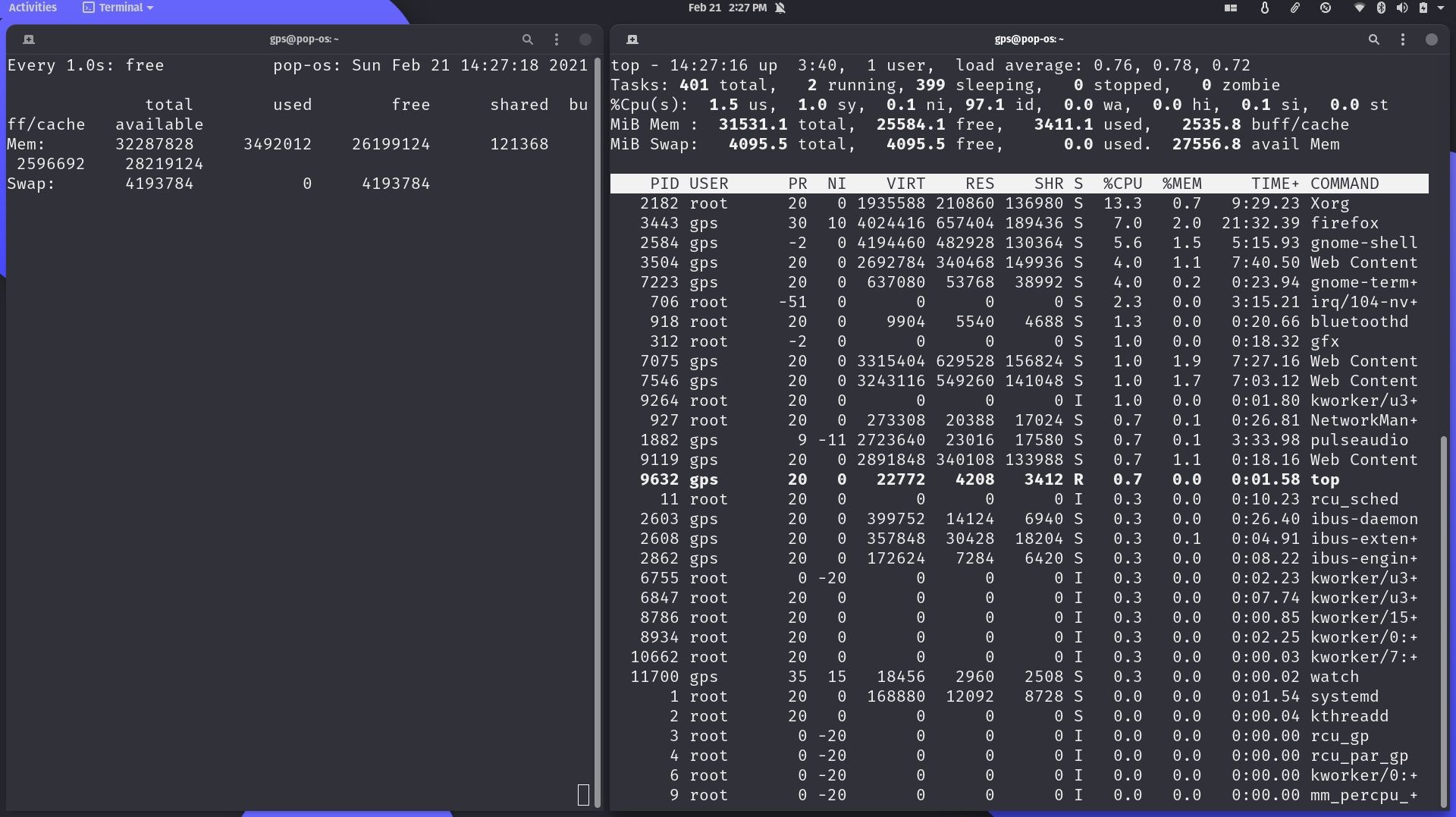This screenshot has height=817, width=1456.
Task: Open the clock showing Feb 21 2:27 PM
Action: 726,8
